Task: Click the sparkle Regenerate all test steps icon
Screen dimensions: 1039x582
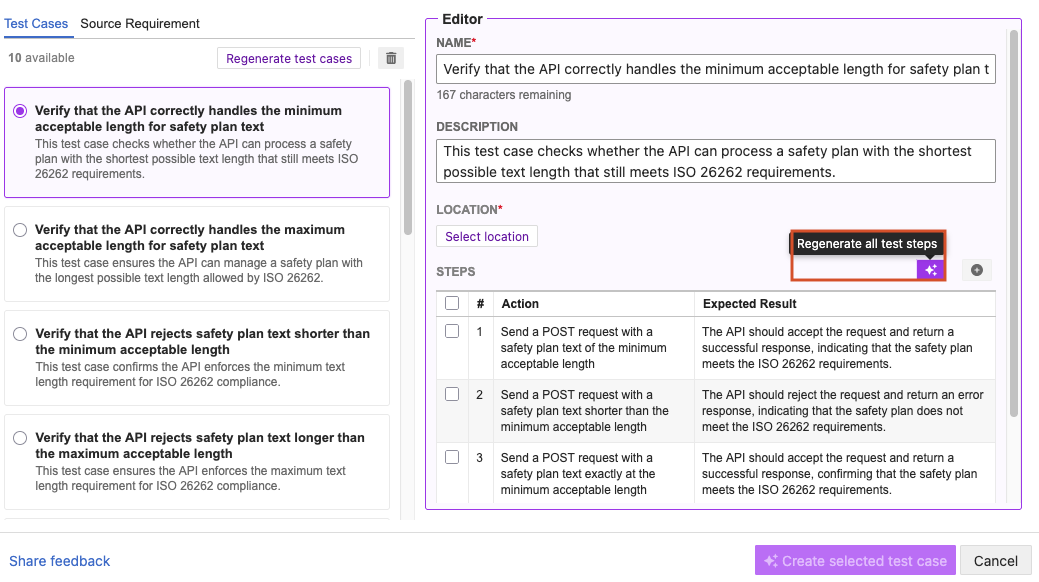Action: tap(930, 270)
